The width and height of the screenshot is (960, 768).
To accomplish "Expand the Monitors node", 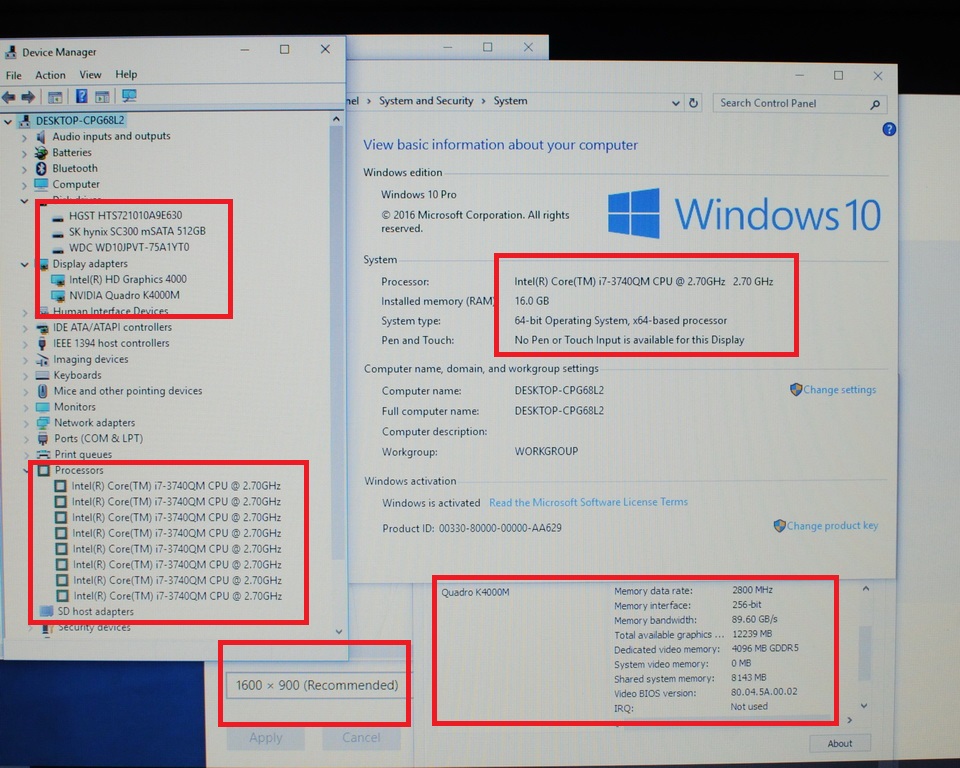I will pyautogui.click(x=26, y=408).
